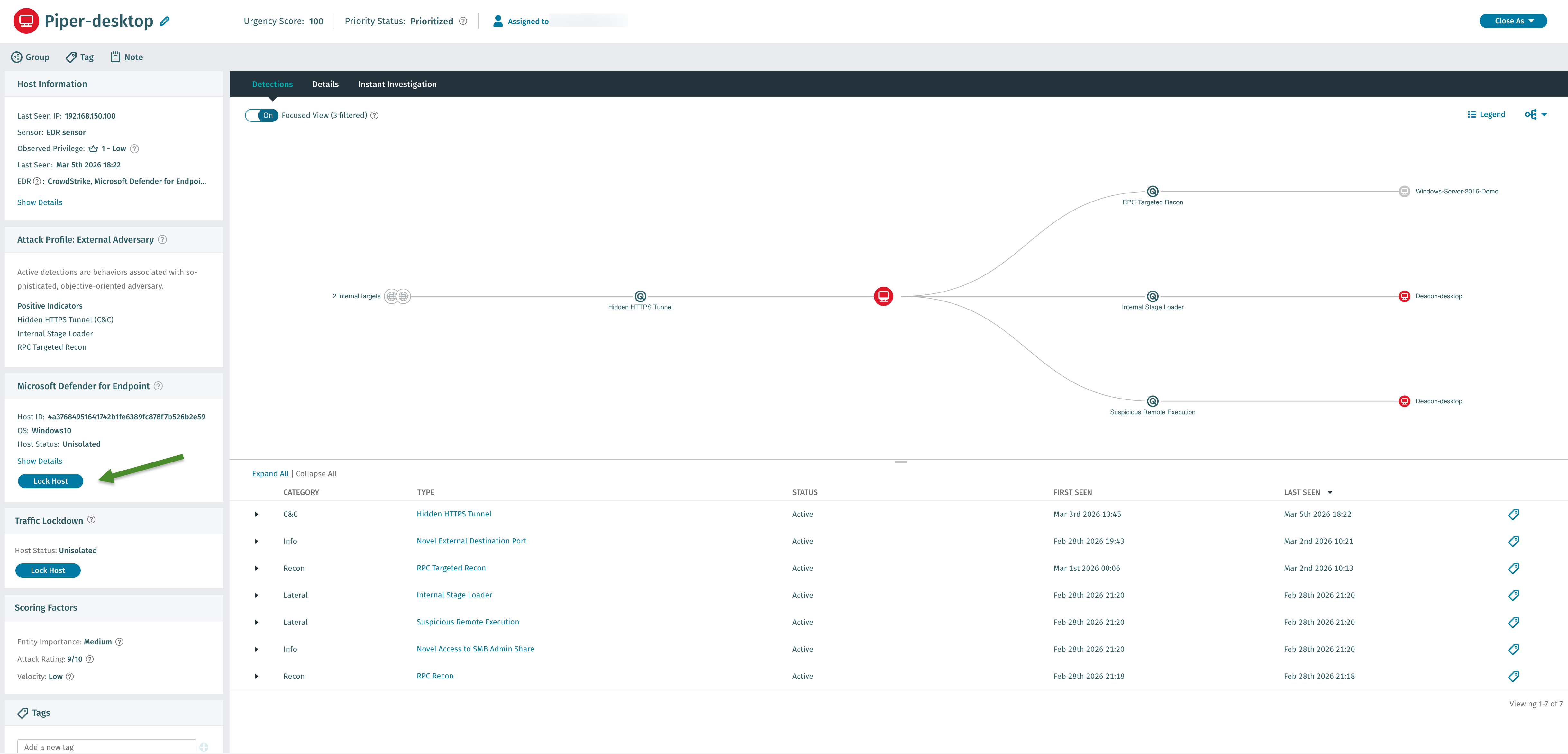Image resolution: width=1568 pixels, height=754 pixels.
Task: Expand the RPC Targeted Recon detection row
Action: coord(256,568)
